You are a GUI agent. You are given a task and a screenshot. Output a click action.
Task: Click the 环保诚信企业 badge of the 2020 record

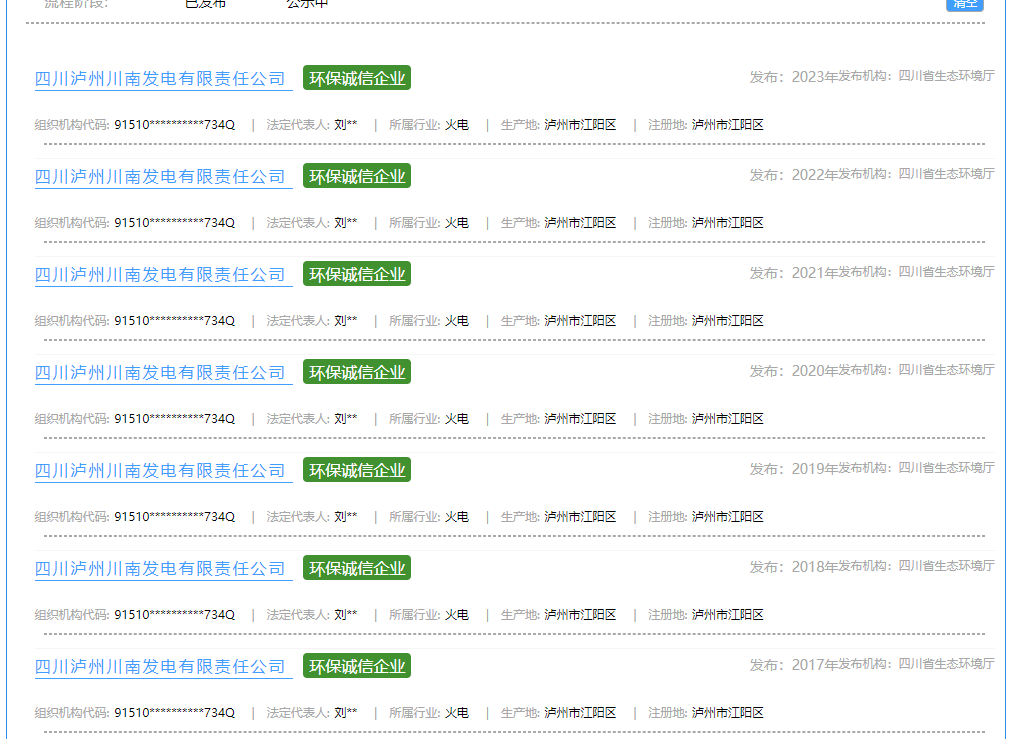(357, 373)
